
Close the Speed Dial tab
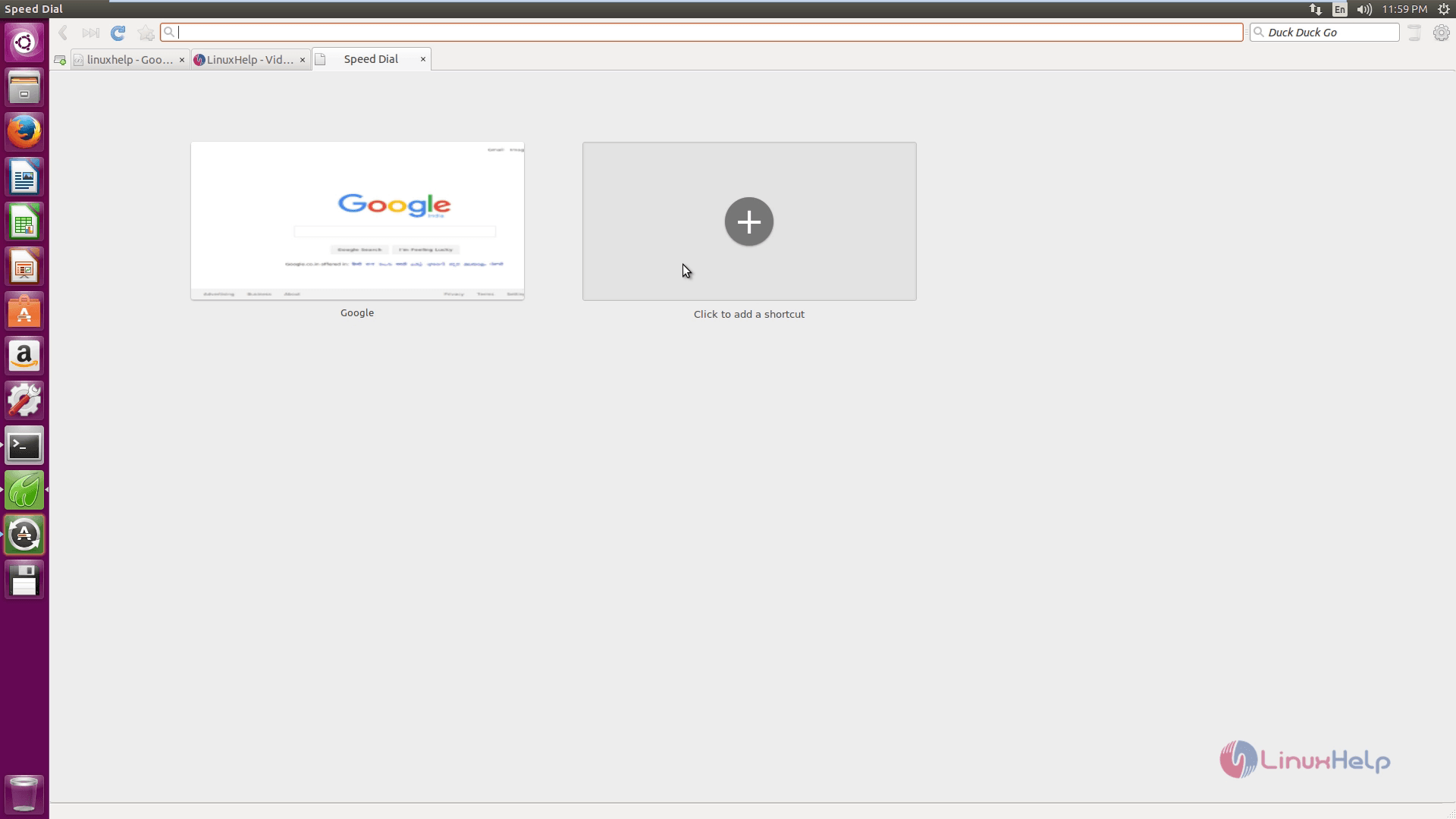tap(423, 59)
